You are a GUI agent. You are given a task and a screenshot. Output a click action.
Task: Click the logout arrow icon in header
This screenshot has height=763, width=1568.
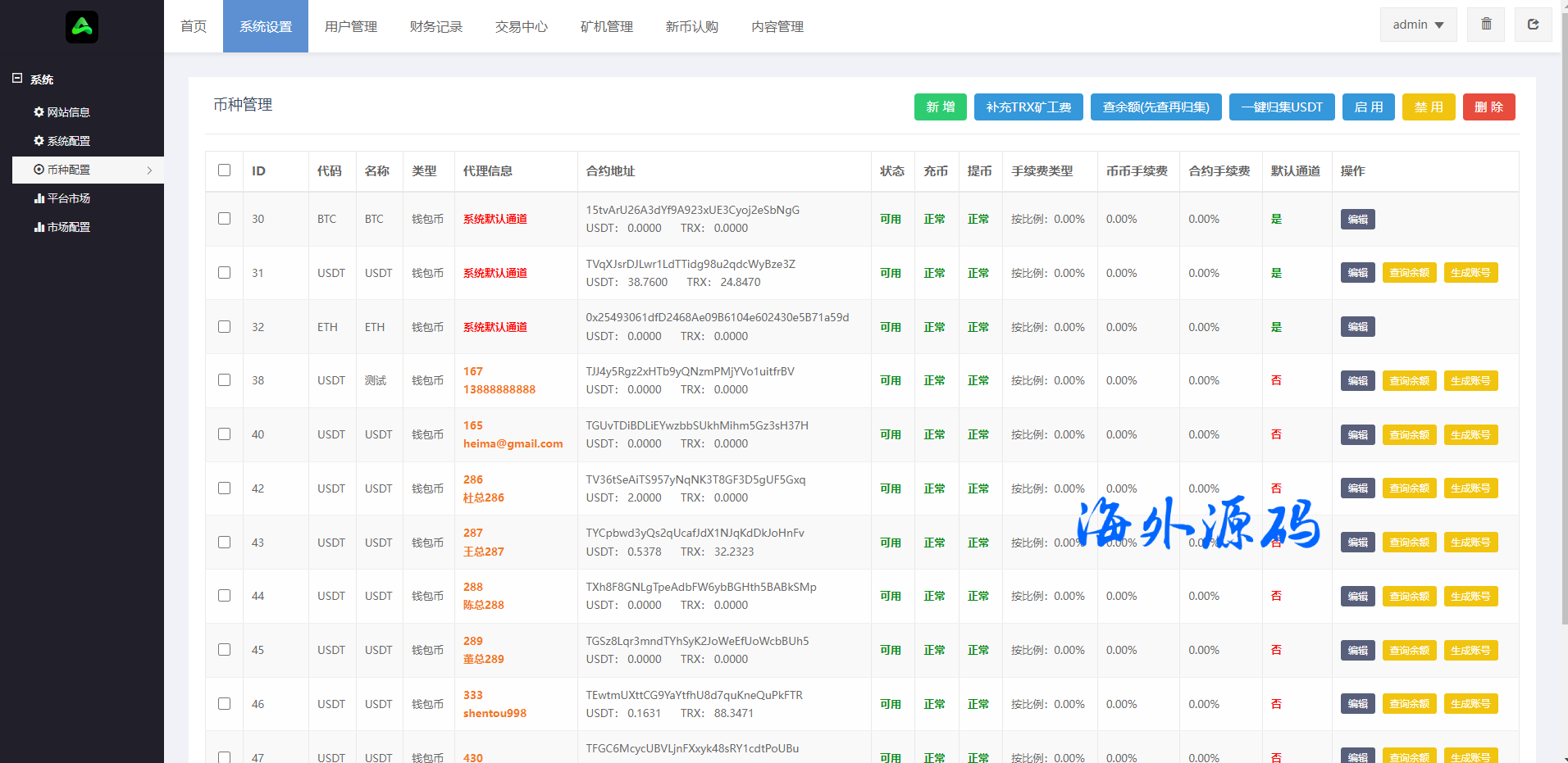(1533, 25)
